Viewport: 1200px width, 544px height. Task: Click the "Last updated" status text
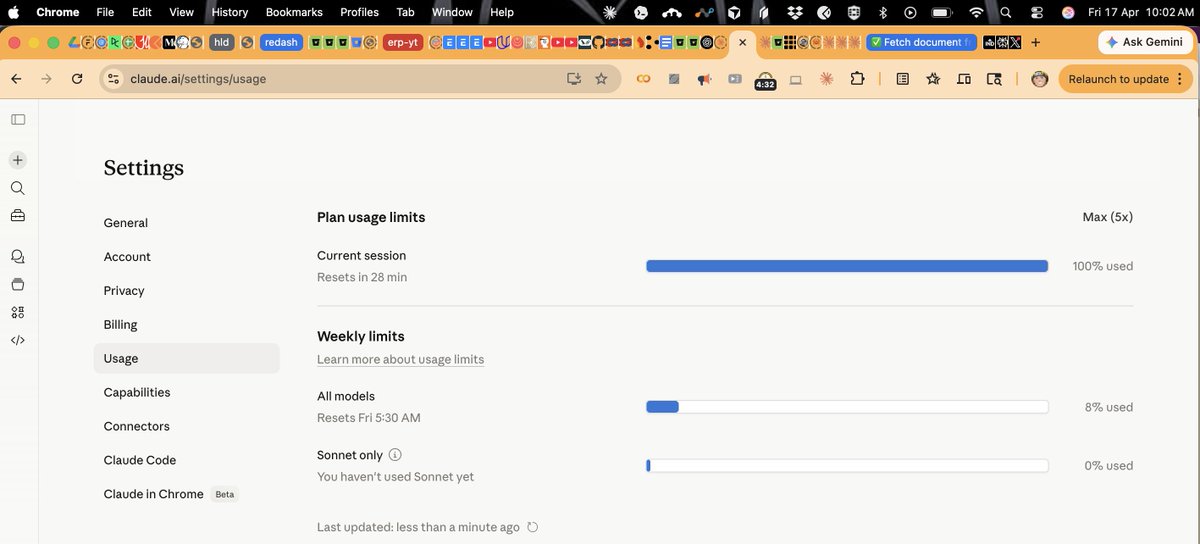pos(418,527)
